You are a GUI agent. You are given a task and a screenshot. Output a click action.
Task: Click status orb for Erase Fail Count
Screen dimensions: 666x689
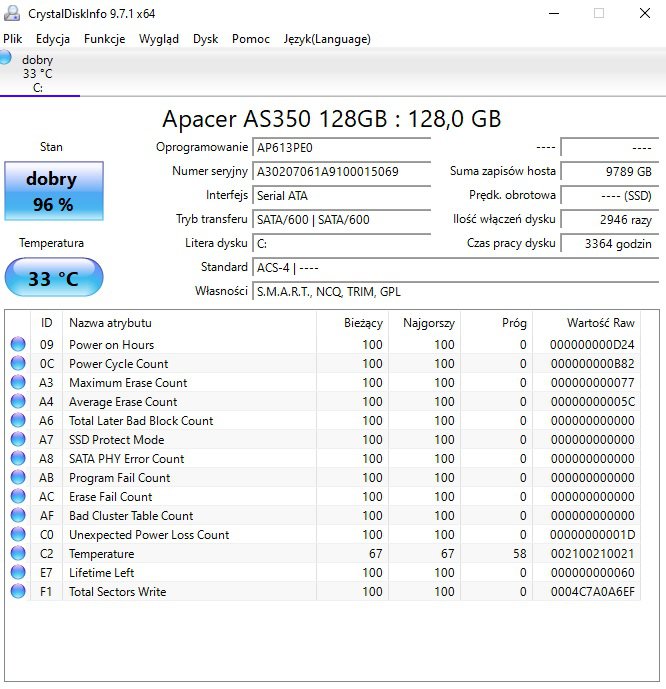tap(18, 496)
